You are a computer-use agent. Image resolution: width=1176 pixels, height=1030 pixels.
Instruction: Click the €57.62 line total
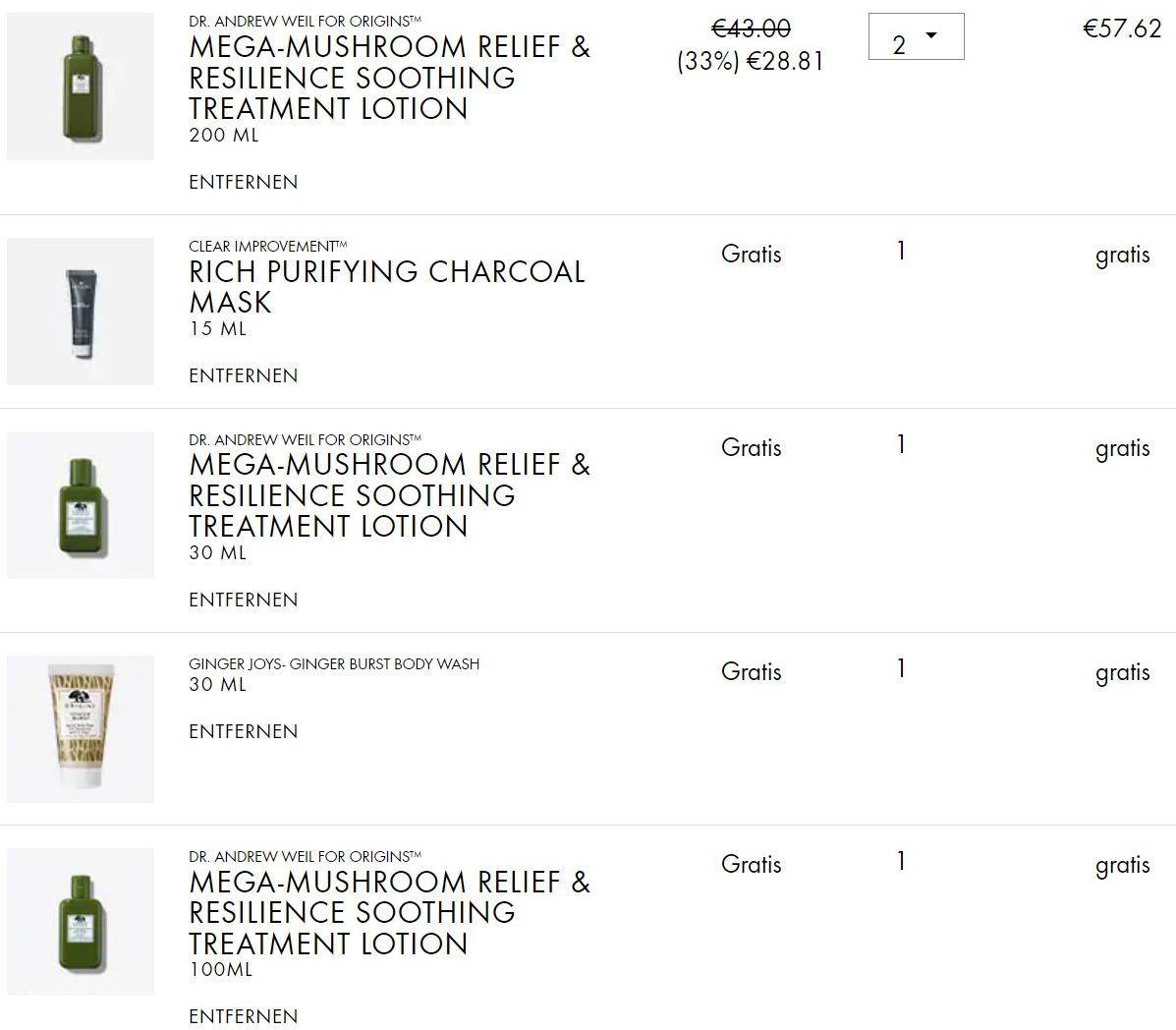[1122, 29]
